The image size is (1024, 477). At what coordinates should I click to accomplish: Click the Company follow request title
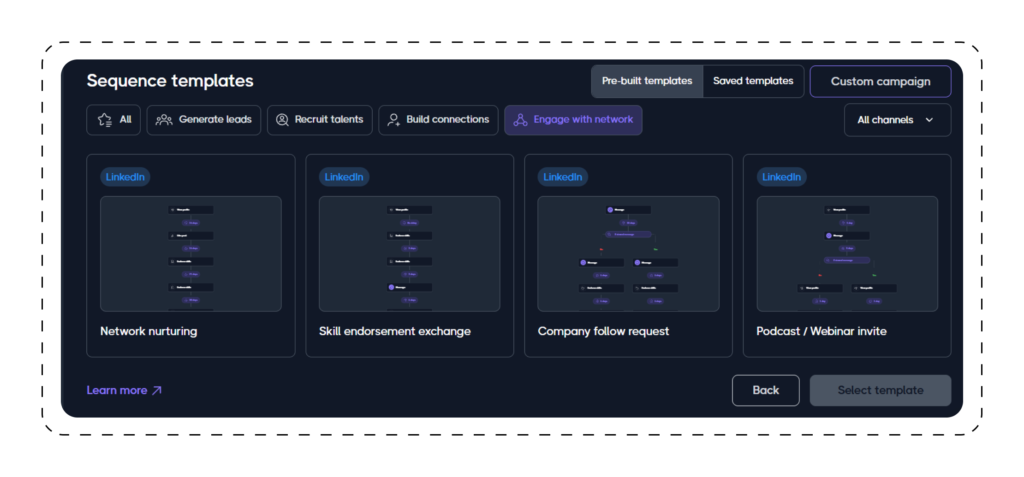tap(603, 331)
